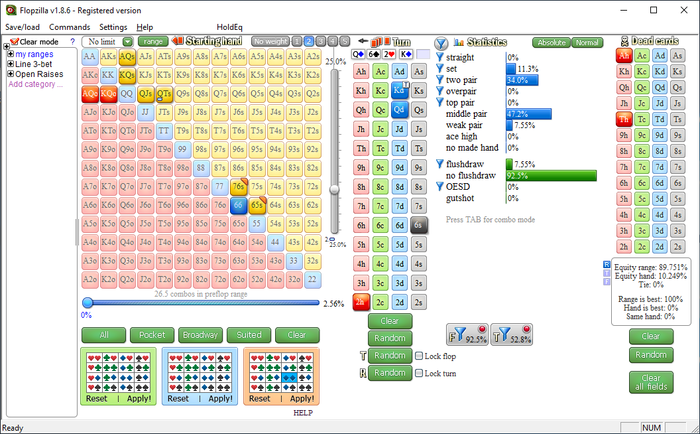
Task: Click the All hands button
Action: [104, 335]
